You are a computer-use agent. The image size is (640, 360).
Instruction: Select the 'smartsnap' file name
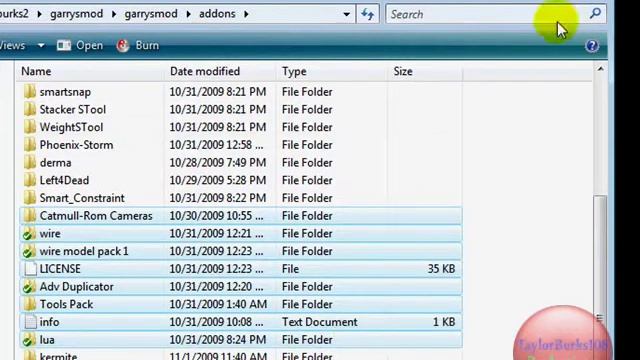click(65, 92)
